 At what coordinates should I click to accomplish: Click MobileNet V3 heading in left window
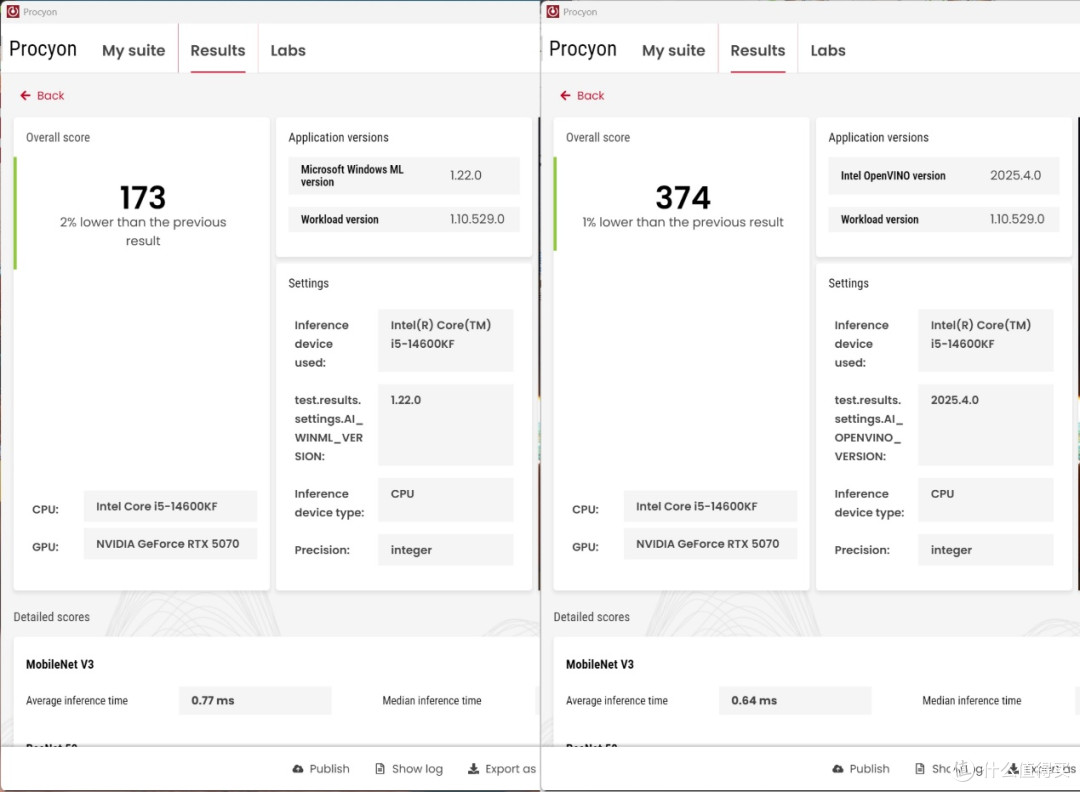point(60,665)
